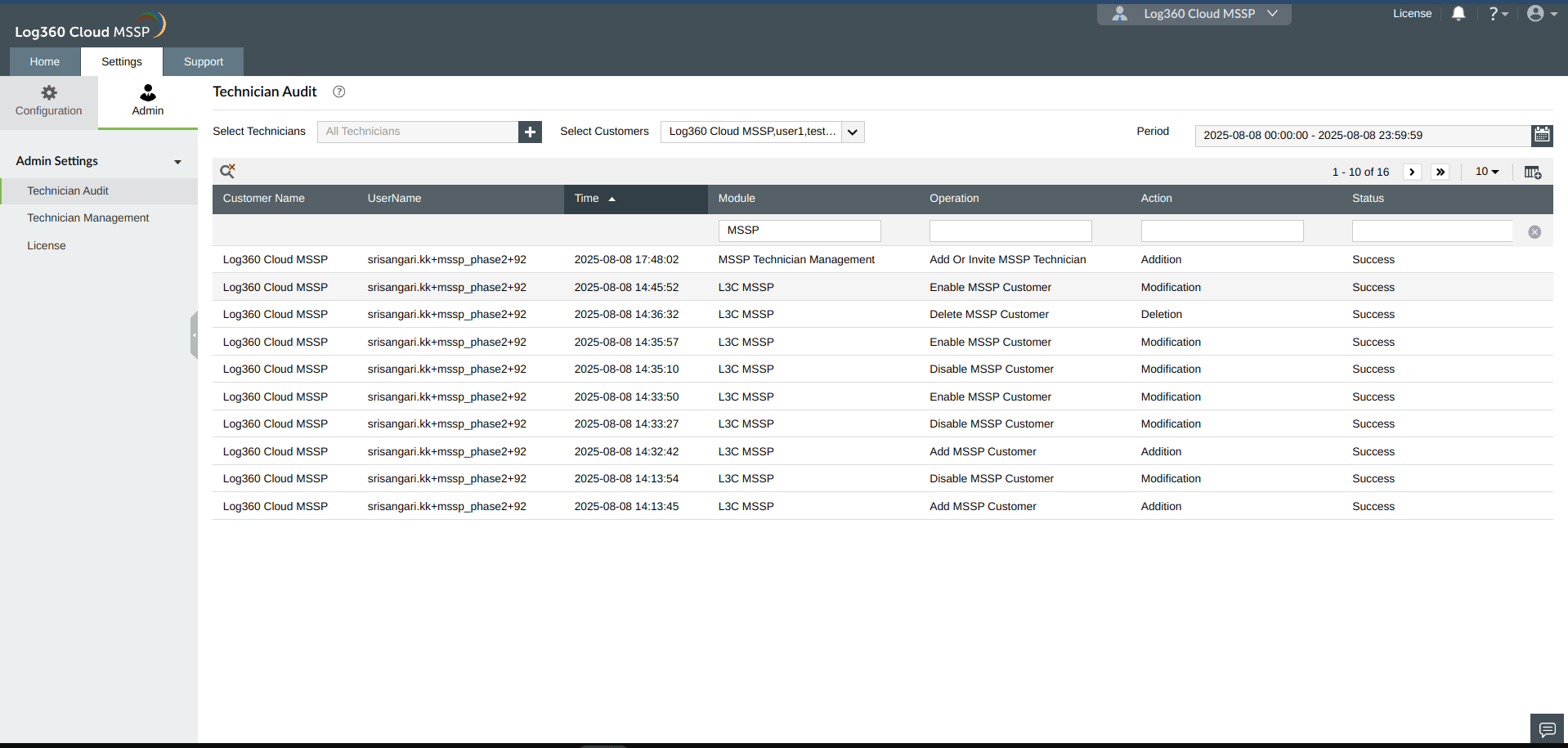The image size is (1568, 748).
Task: Open the Select Customers dropdown
Action: (852, 132)
